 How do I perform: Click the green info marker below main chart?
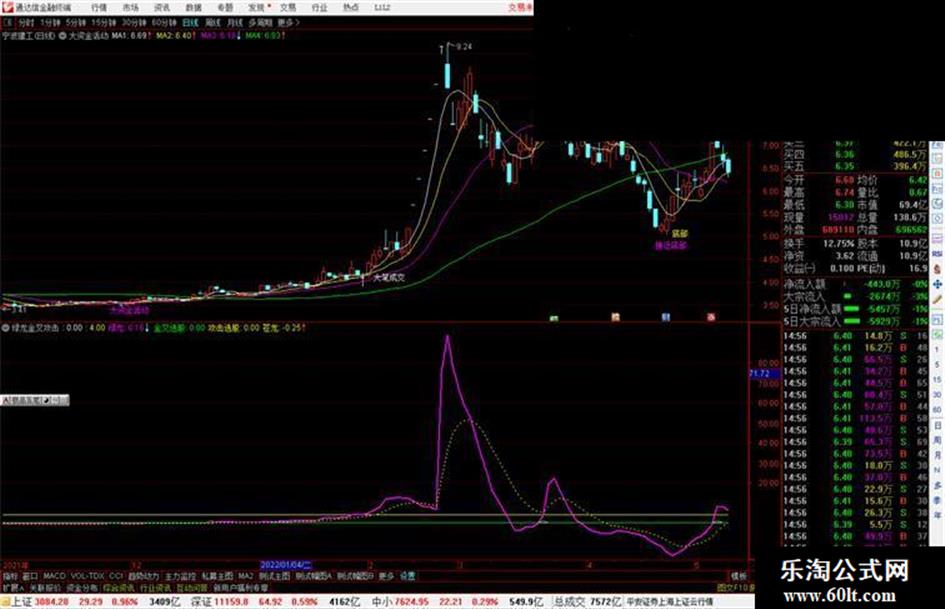554,317
